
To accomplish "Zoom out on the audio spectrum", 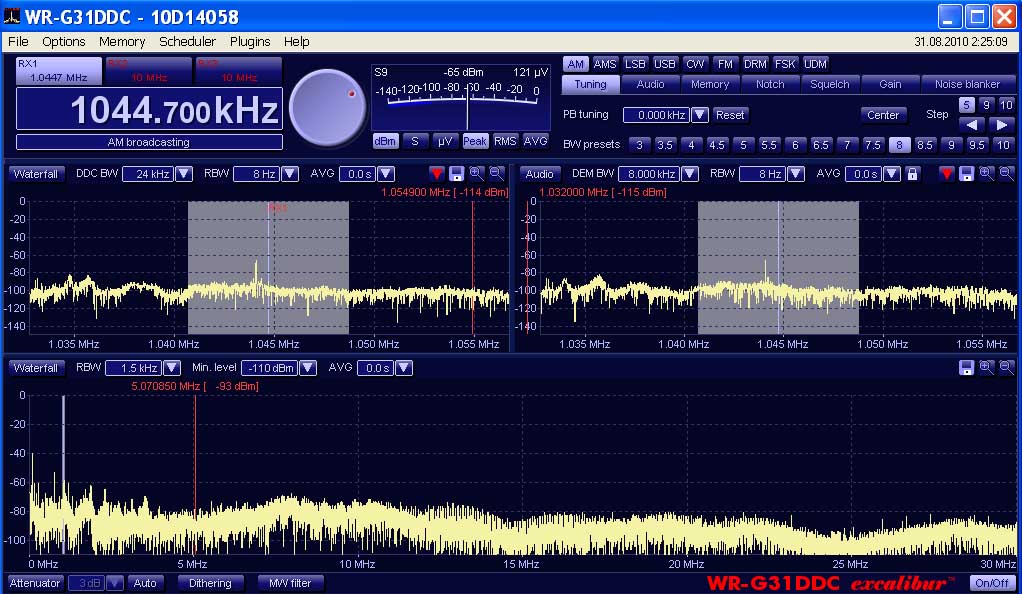I will pyautogui.click(x=1007, y=173).
